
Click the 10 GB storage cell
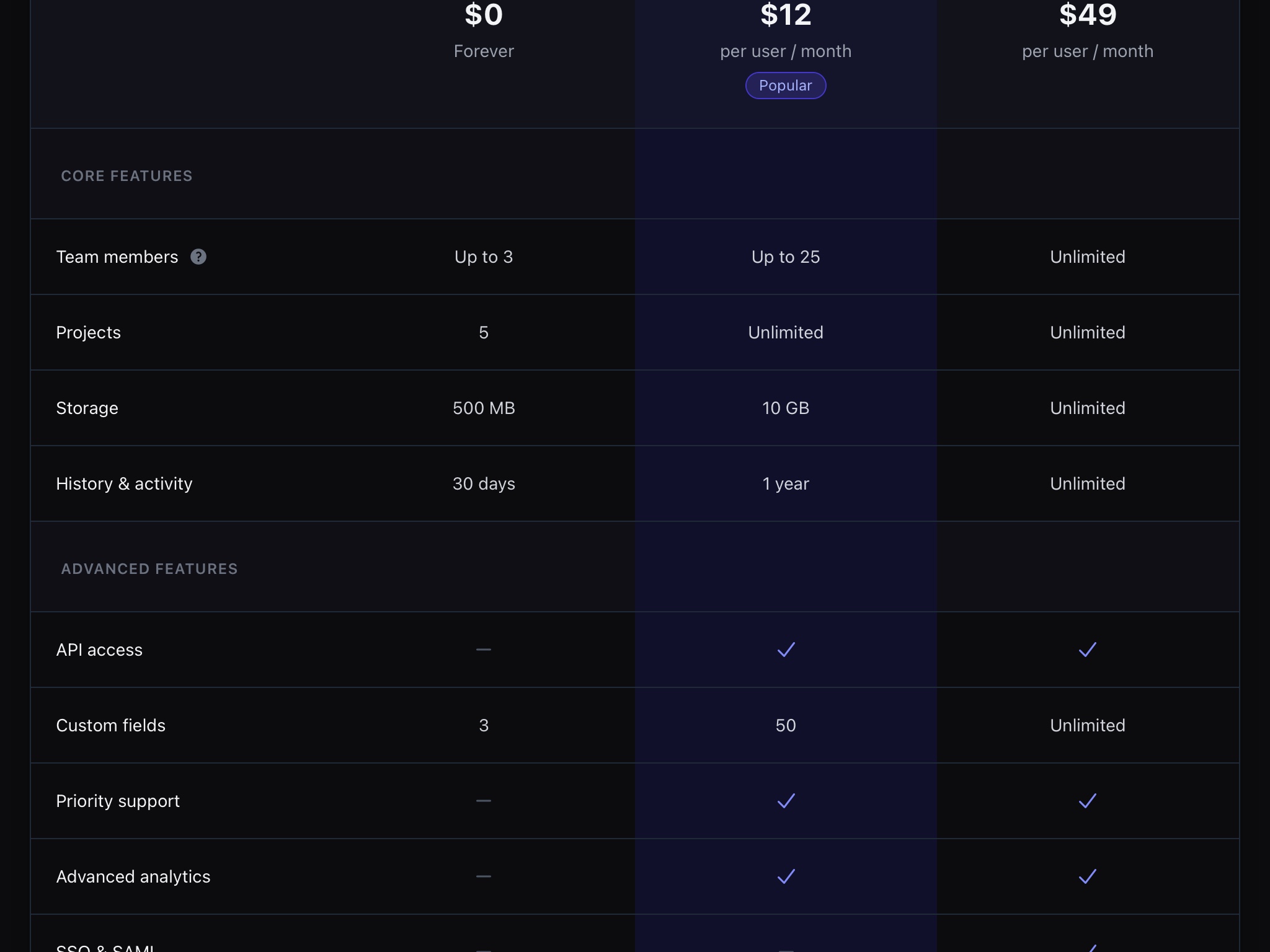[x=785, y=408]
